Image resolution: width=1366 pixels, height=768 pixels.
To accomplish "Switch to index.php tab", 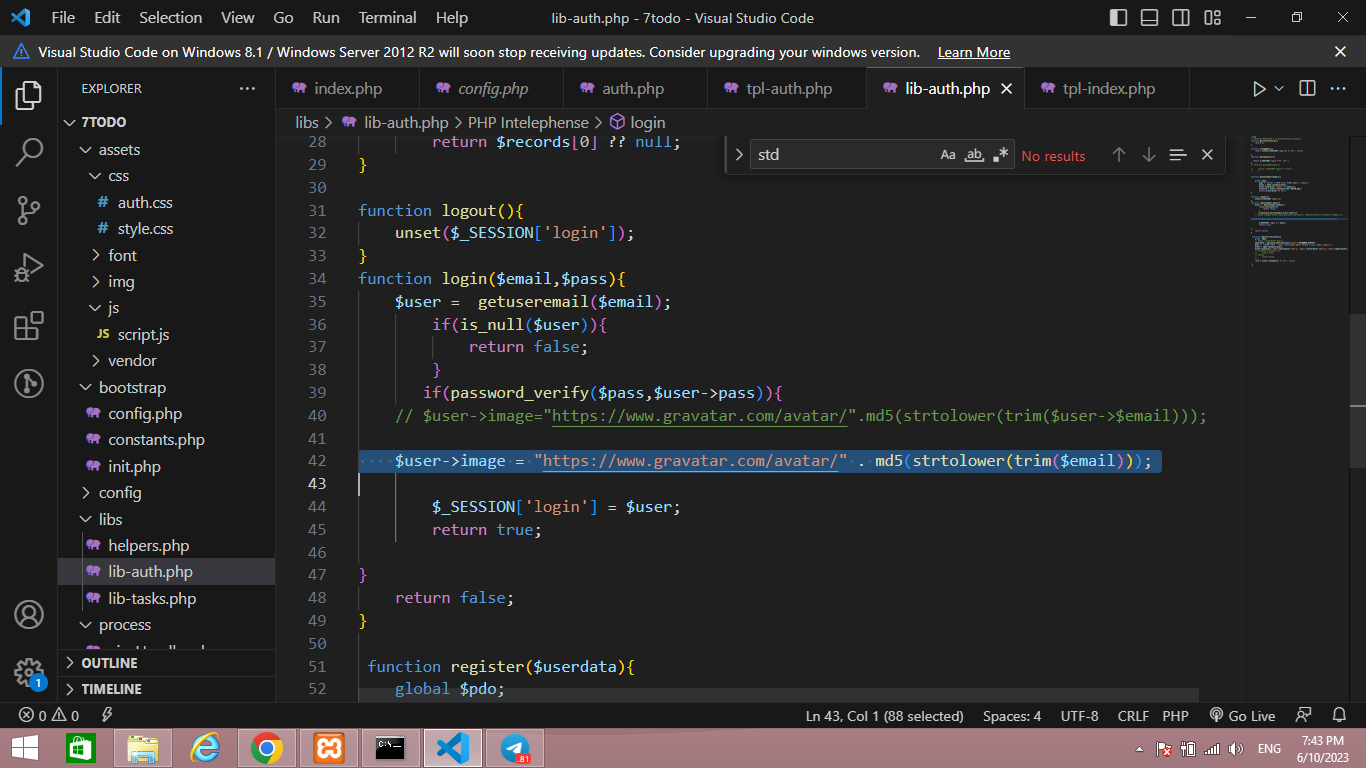I will coord(348,89).
